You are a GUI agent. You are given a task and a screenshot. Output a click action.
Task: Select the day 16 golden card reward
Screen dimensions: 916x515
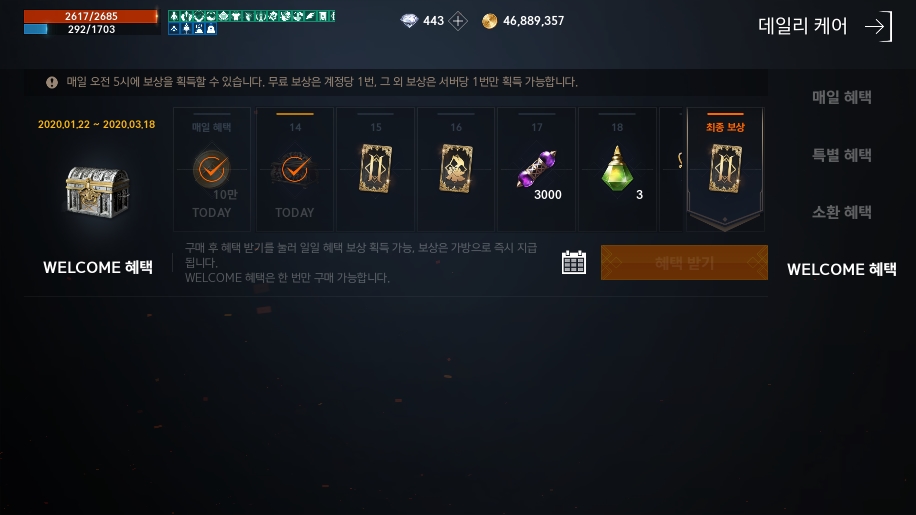point(456,169)
